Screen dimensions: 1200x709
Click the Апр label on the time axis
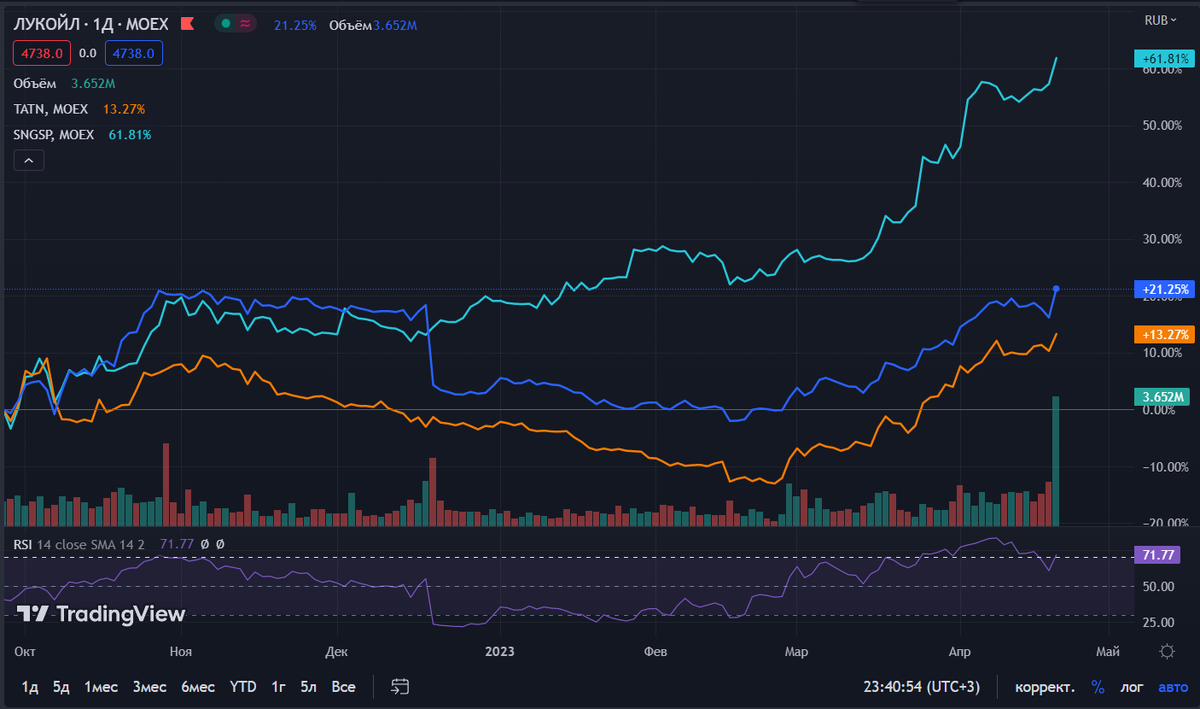[960, 652]
